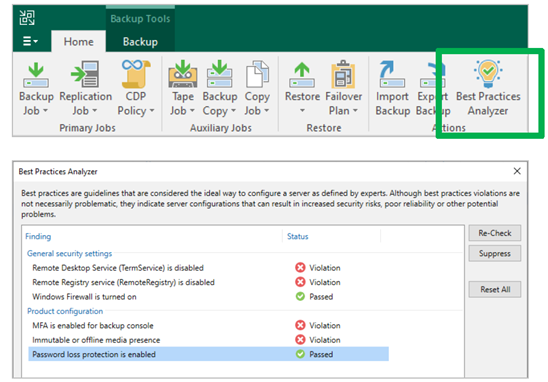This screenshot has height=382, width=548.
Task: Click red violation icon for Immutable media row
Action: point(300,340)
